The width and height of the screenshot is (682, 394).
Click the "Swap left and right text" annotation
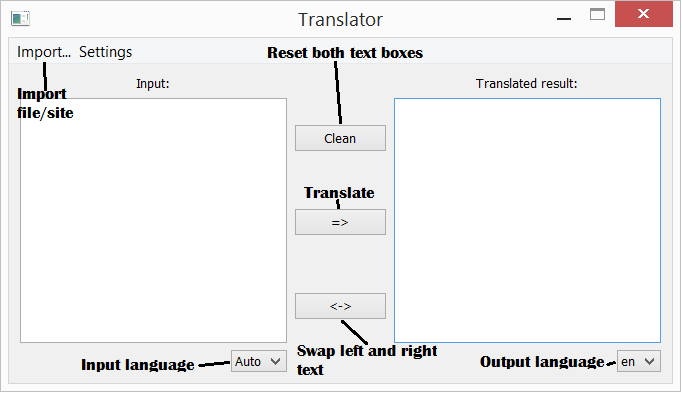[367, 360]
